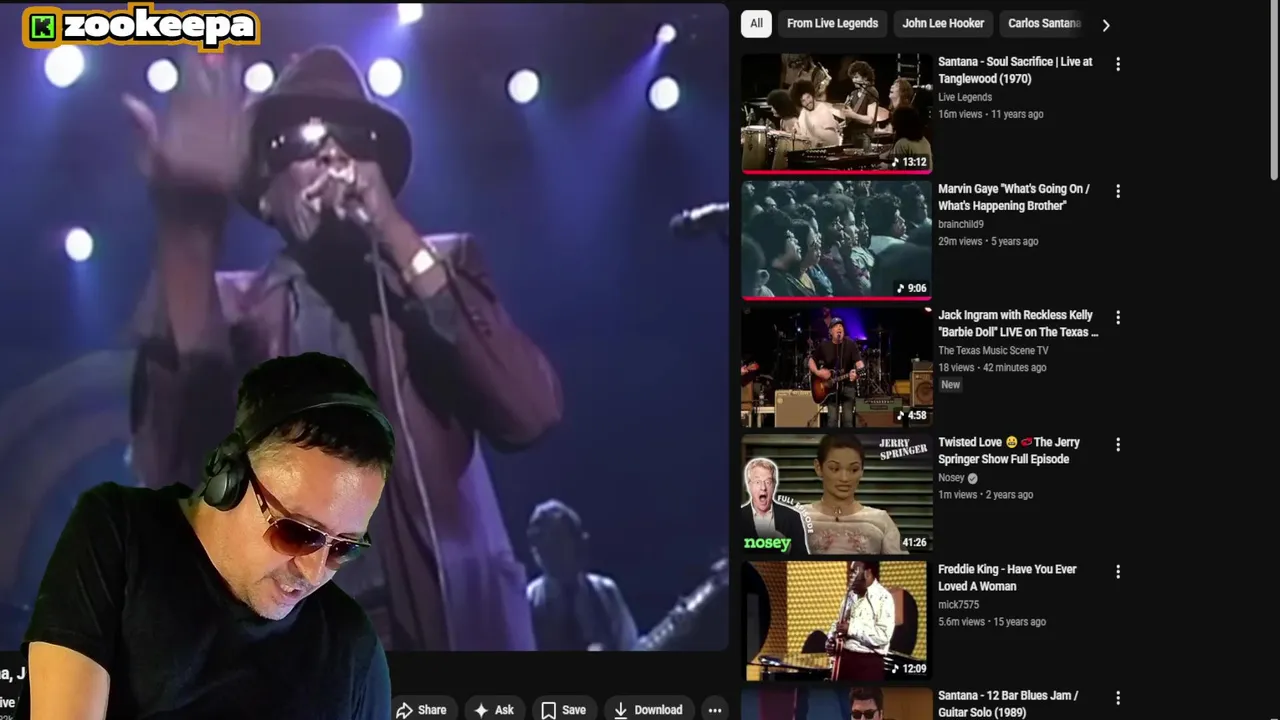
Task: Click the Ask button with sparkle icon
Action: 494,710
